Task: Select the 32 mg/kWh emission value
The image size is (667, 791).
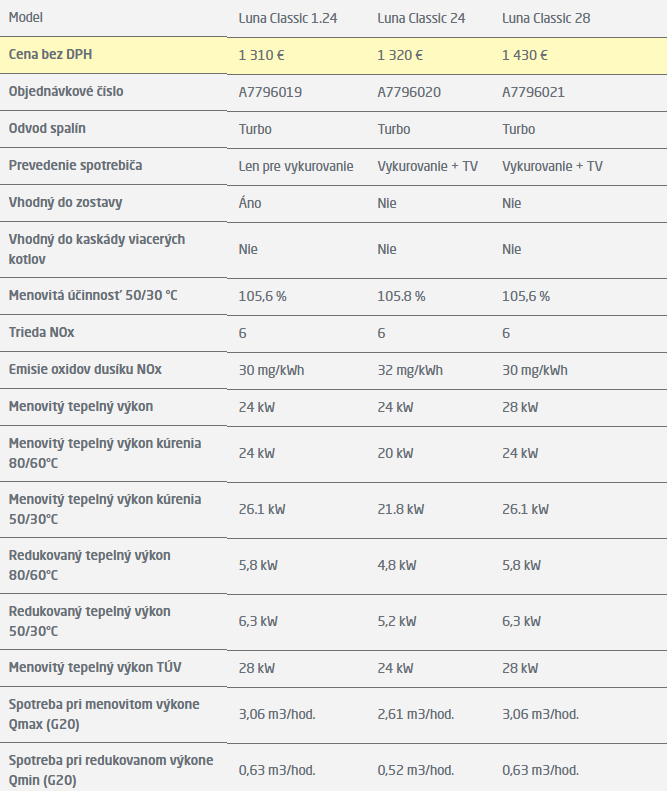Action: [x=410, y=370]
